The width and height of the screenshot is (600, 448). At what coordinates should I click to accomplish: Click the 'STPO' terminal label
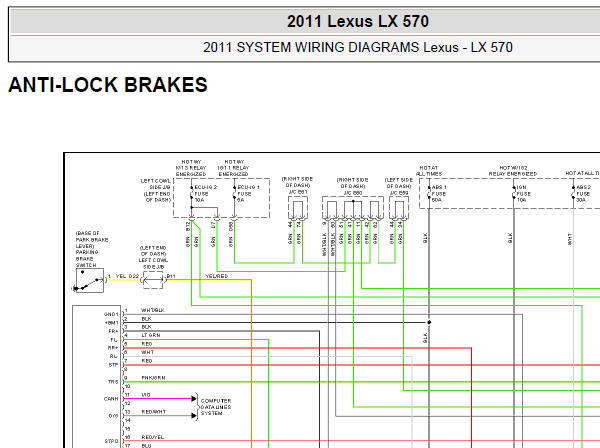coord(111,441)
